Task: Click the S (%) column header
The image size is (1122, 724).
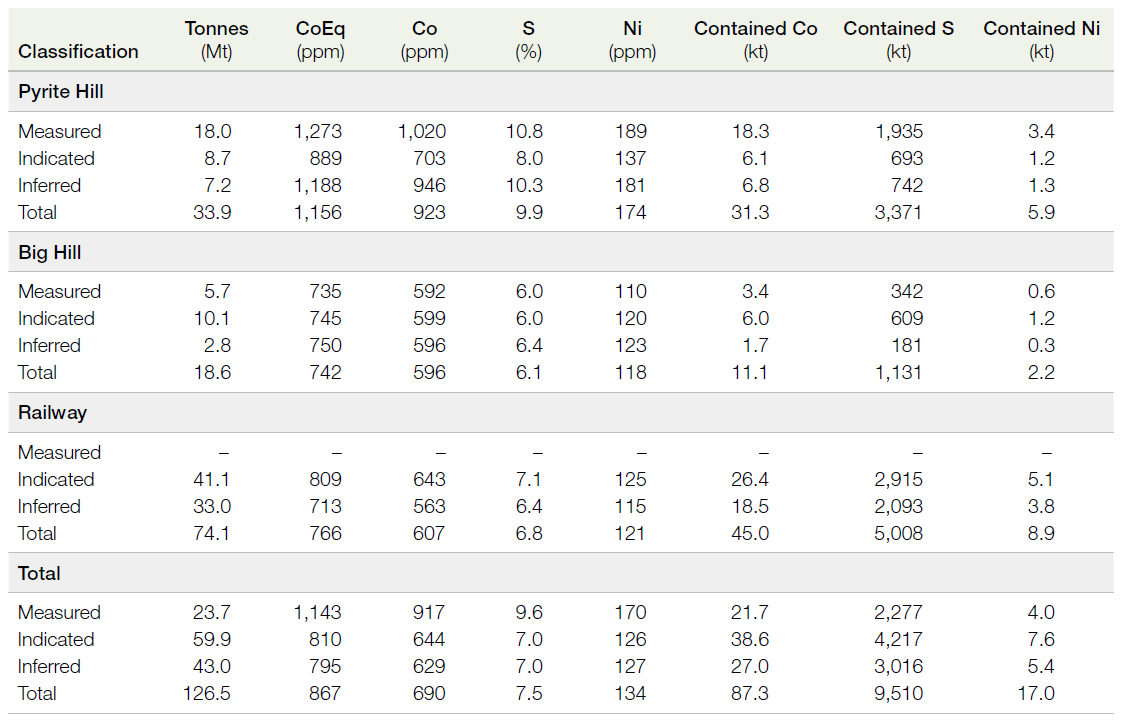Action: click(x=528, y=40)
